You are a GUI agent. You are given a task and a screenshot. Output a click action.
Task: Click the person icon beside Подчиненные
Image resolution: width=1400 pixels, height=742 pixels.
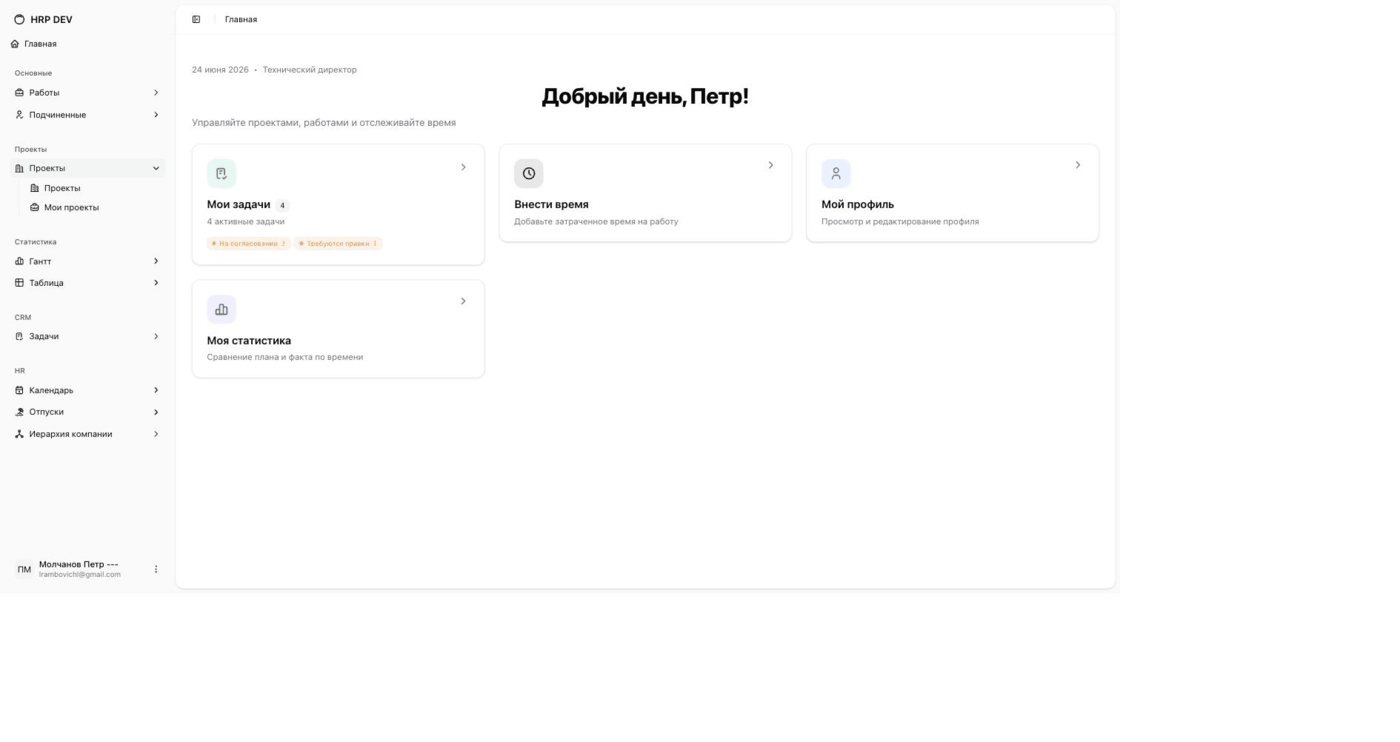pyautogui.click(x=19, y=115)
